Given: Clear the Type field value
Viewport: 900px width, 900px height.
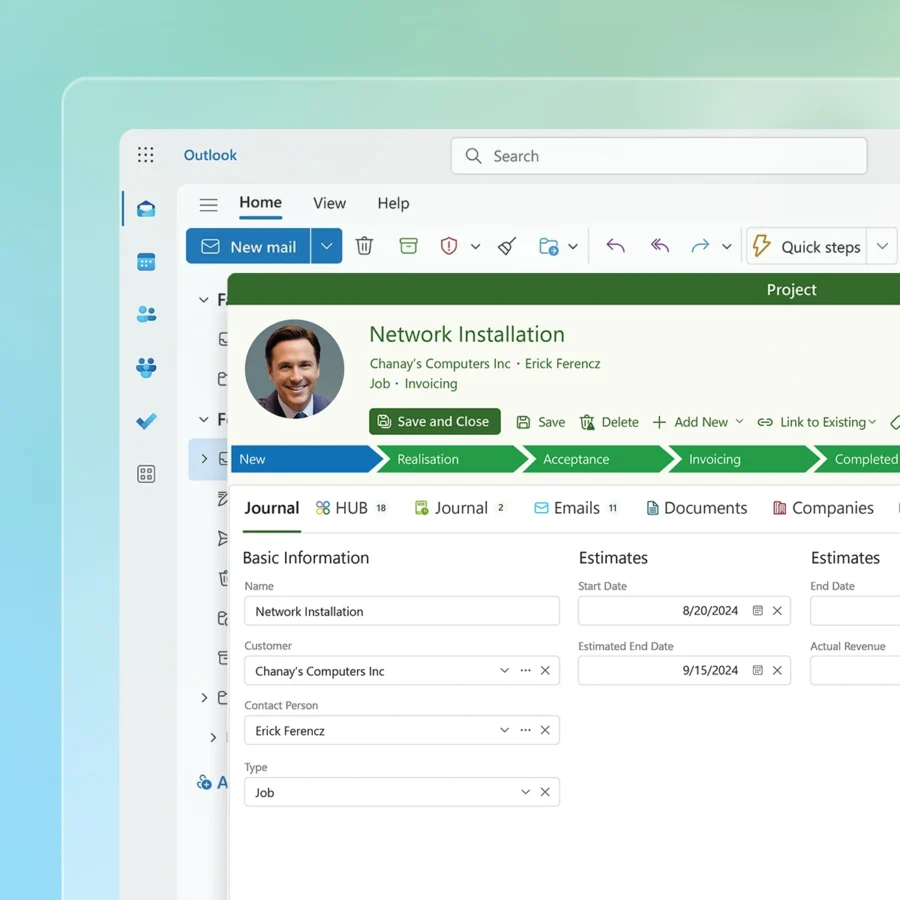Looking at the screenshot, I should pyautogui.click(x=545, y=792).
